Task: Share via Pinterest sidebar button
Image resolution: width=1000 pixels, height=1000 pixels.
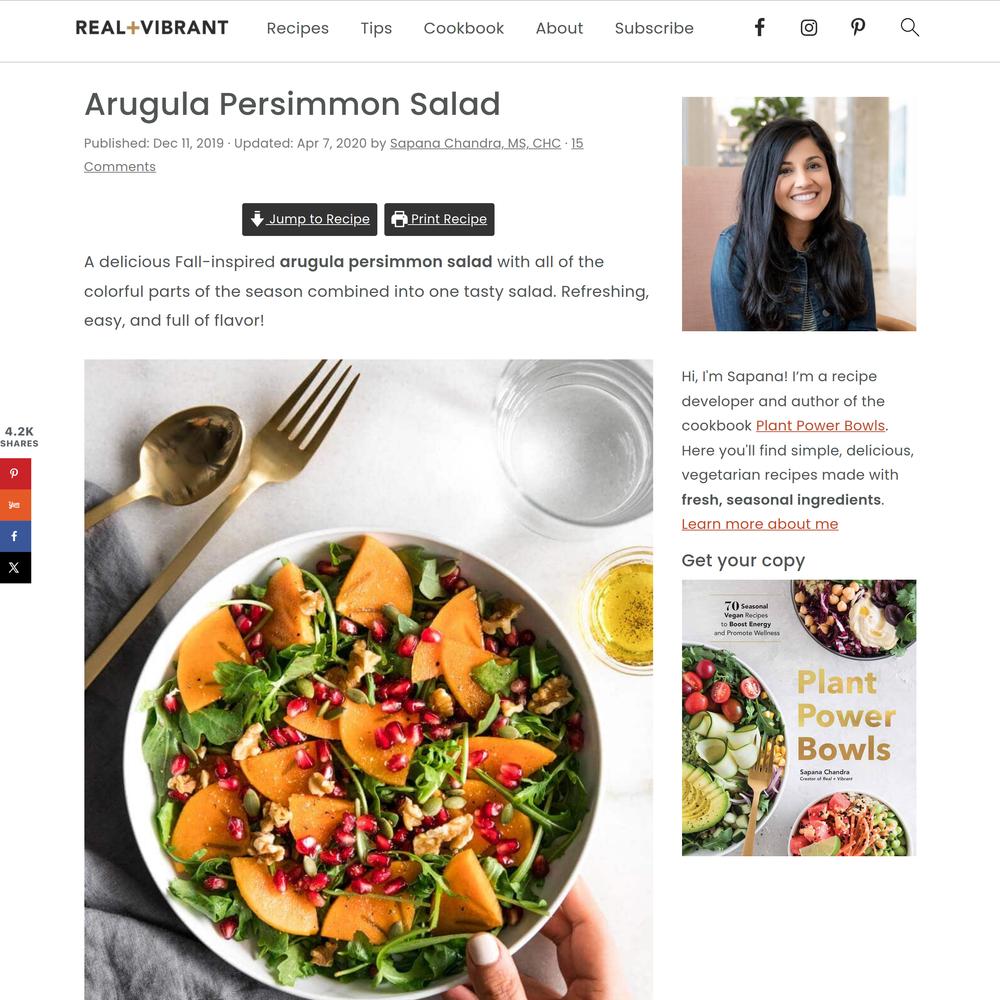Action: coord(14,473)
